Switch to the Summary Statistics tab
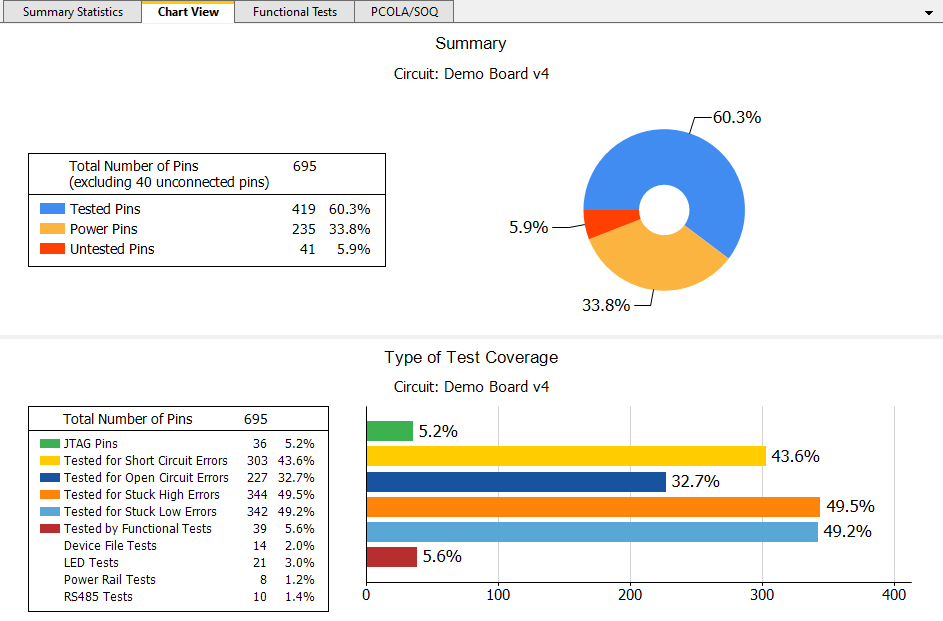 tap(72, 12)
